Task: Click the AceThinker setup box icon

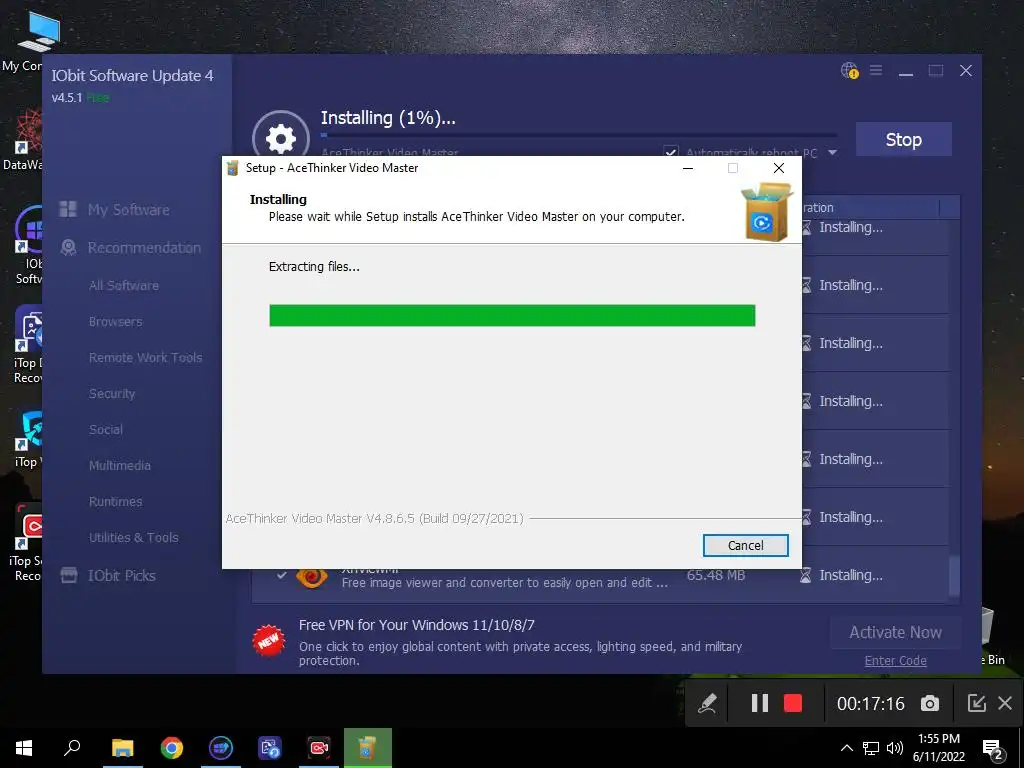Action: point(766,212)
